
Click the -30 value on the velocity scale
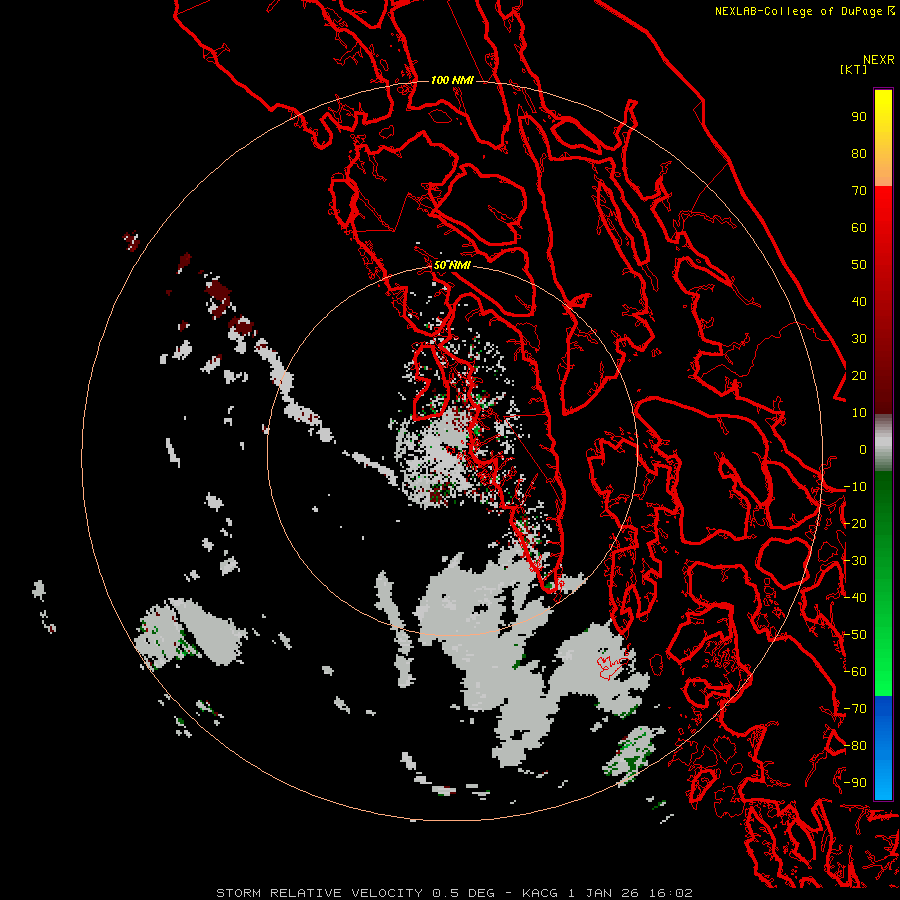855,561
